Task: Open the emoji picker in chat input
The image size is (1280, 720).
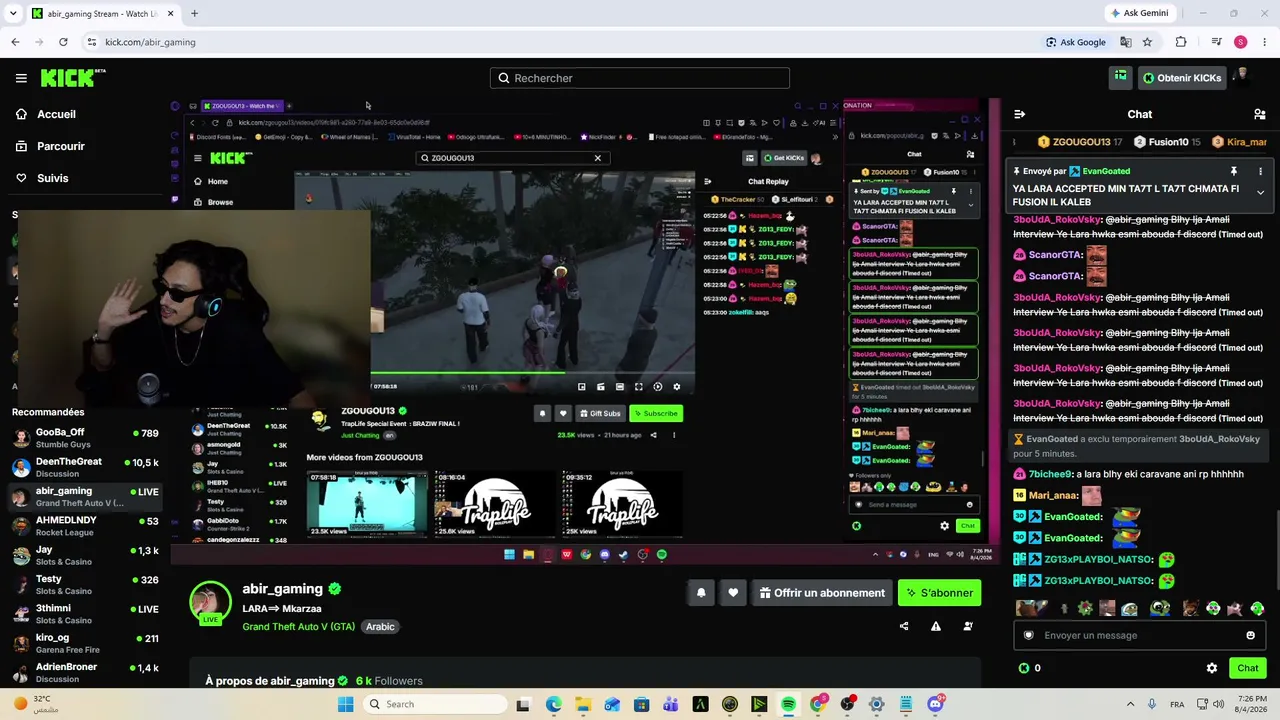Action: (1250, 635)
